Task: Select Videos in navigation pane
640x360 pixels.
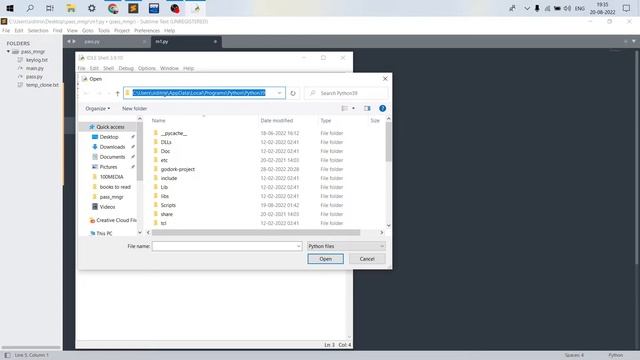Action: pos(107,207)
